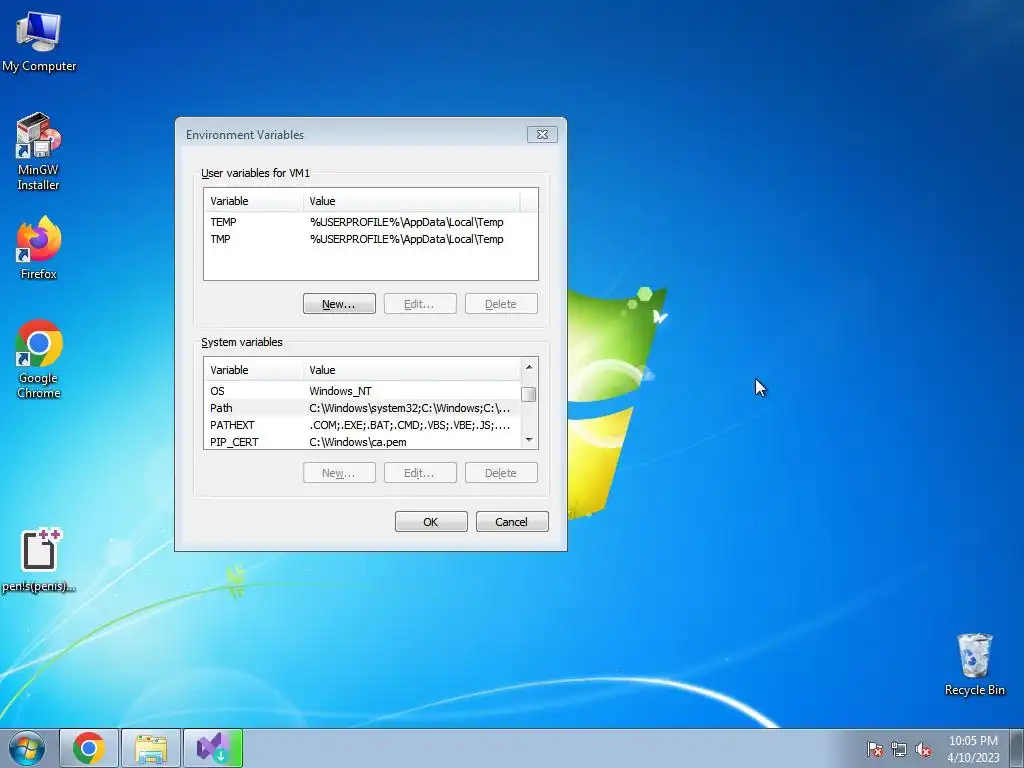Click the Show Desktop strip on the taskbar
This screenshot has height=768, width=1024.
(x=1017, y=748)
